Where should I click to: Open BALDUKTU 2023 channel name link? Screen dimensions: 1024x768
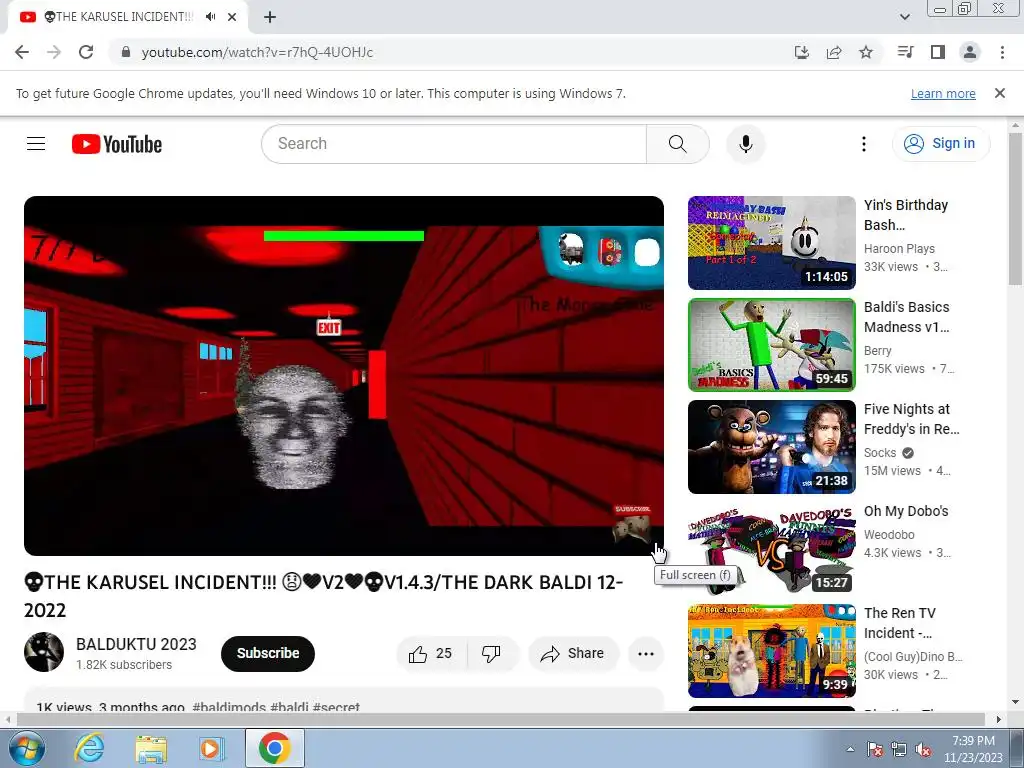[x=136, y=645]
